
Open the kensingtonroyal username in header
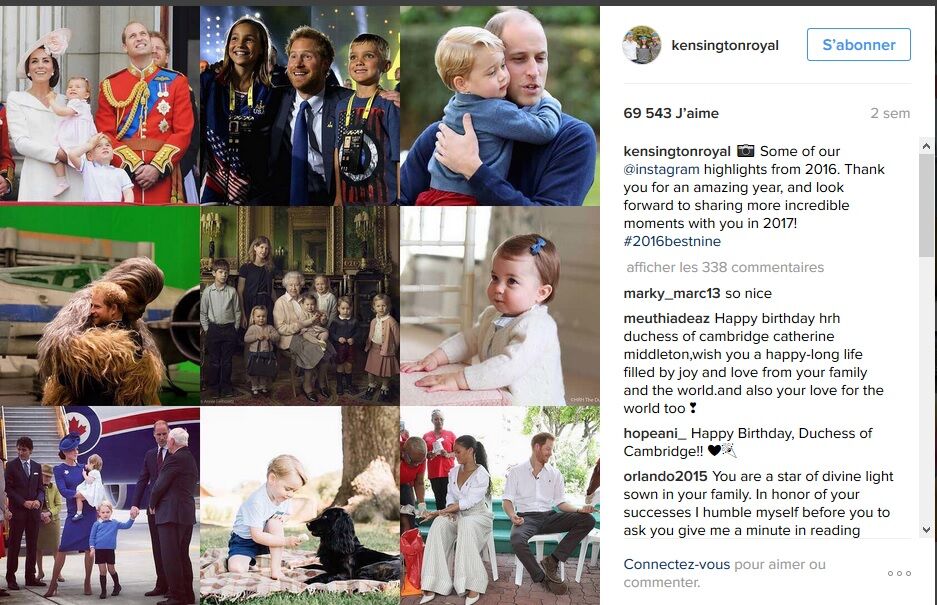[x=725, y=45]
